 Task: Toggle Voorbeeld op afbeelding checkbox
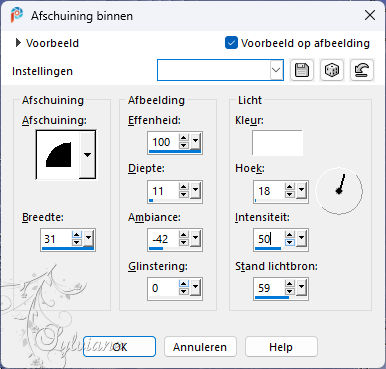coord(231,43)
